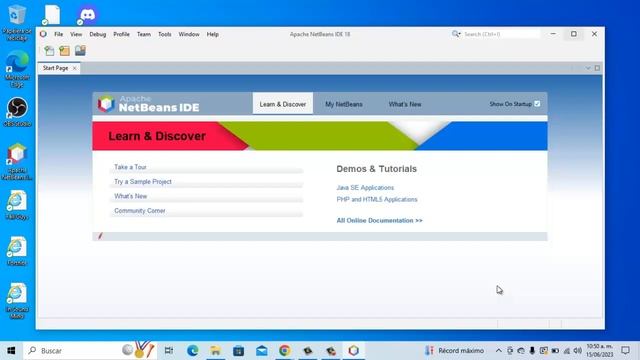Click the Récord máximo weather widget
This screenshot has height=360, width=640.
[x=454, y=351]
